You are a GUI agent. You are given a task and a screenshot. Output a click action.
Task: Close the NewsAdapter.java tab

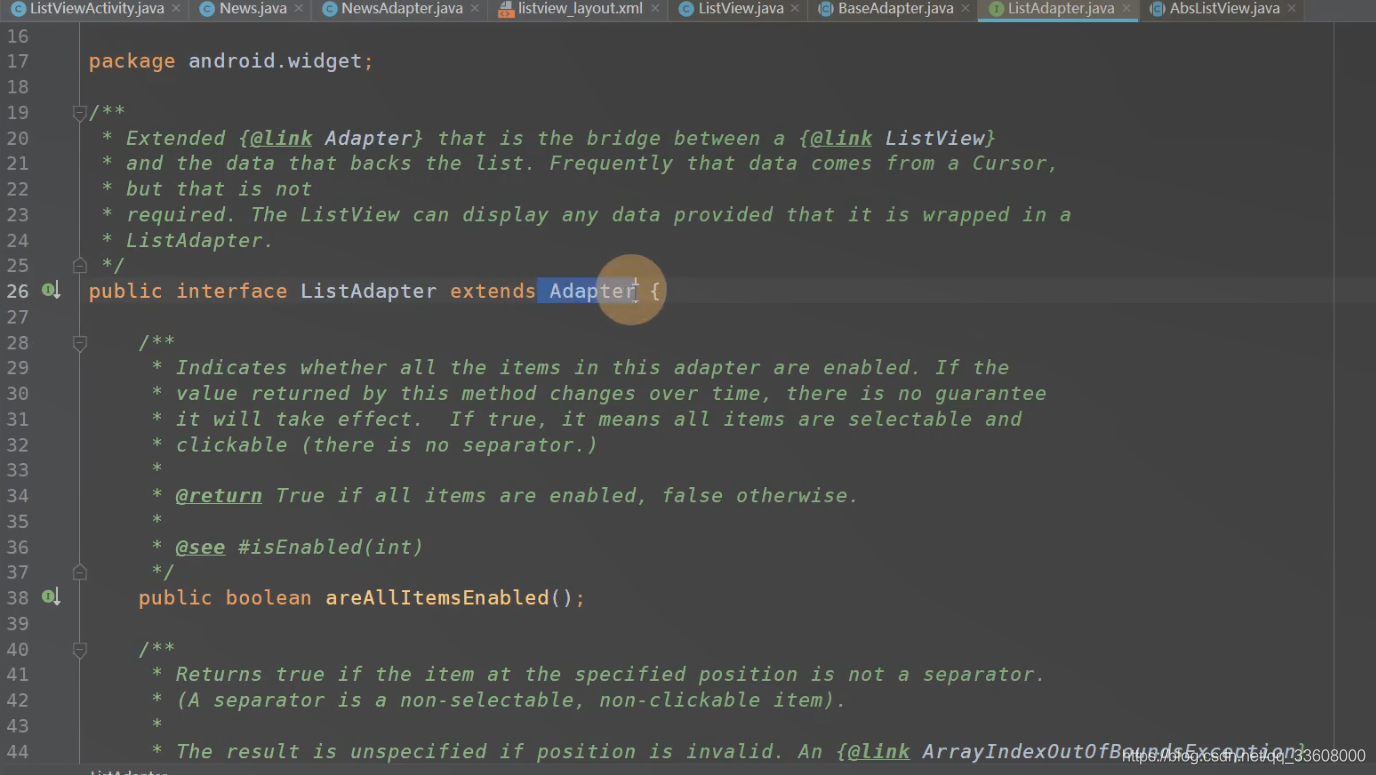(x=475, y=8)
